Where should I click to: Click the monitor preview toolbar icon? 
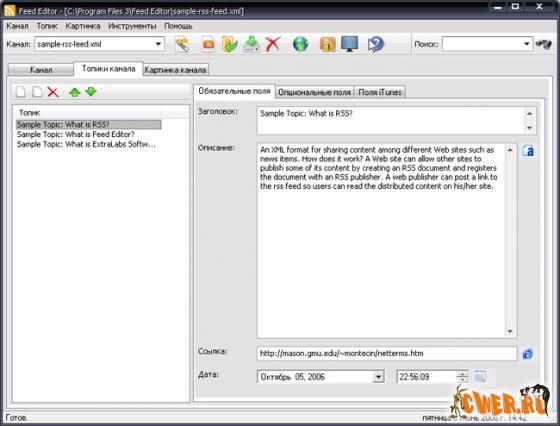coord(350,45)
